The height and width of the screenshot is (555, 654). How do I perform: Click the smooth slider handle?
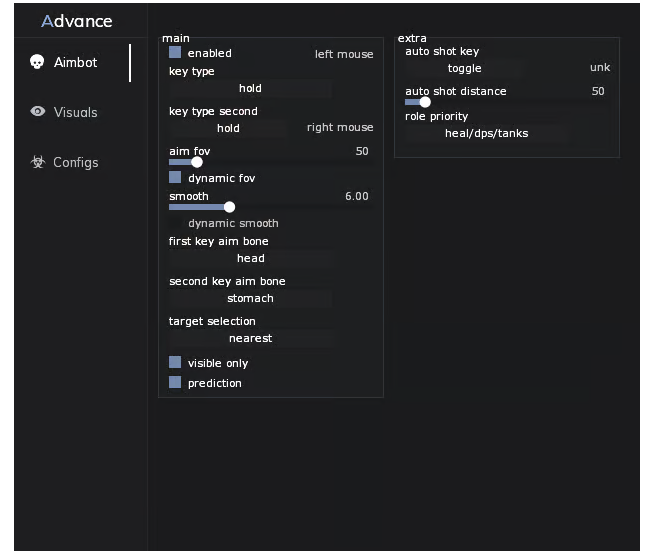click(229, 207)
